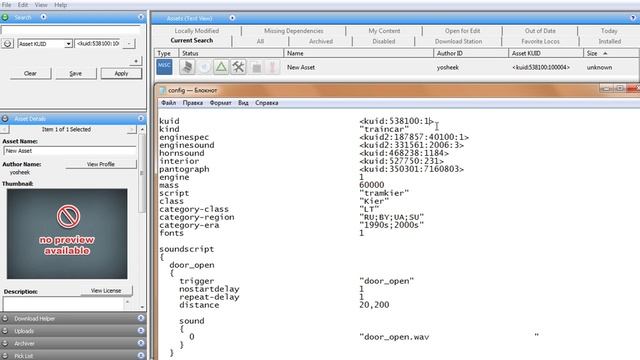Toggle the Assets panel far-right arrow
640x360 pixels.
pos(633,18)
